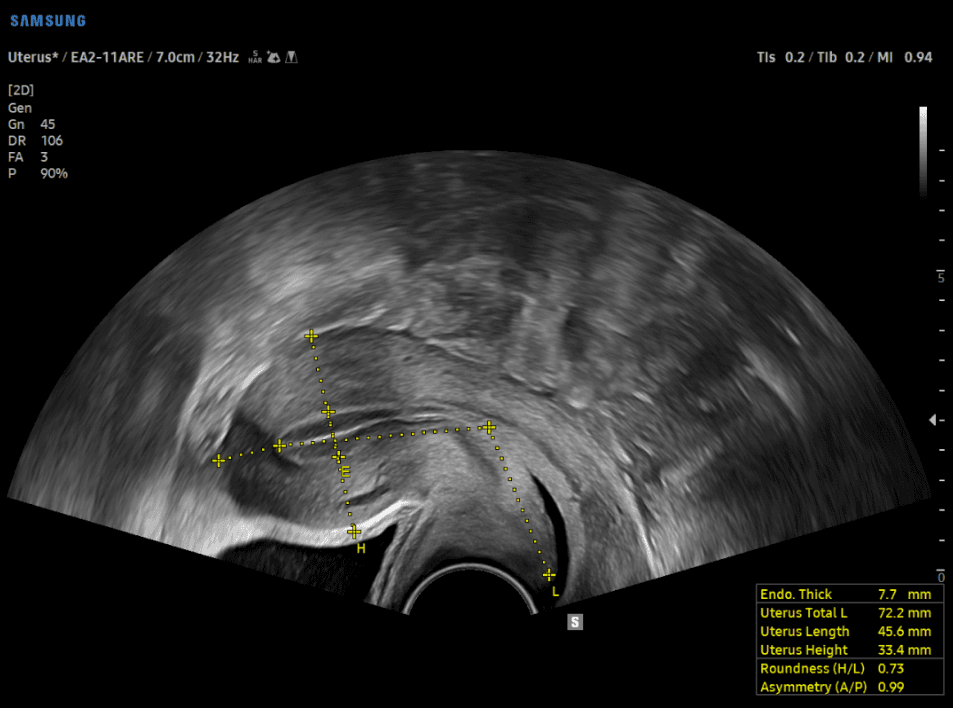This screenshot has width=953, height=708.
Task: Click the [2D] mode label
Action: point(21,90)
